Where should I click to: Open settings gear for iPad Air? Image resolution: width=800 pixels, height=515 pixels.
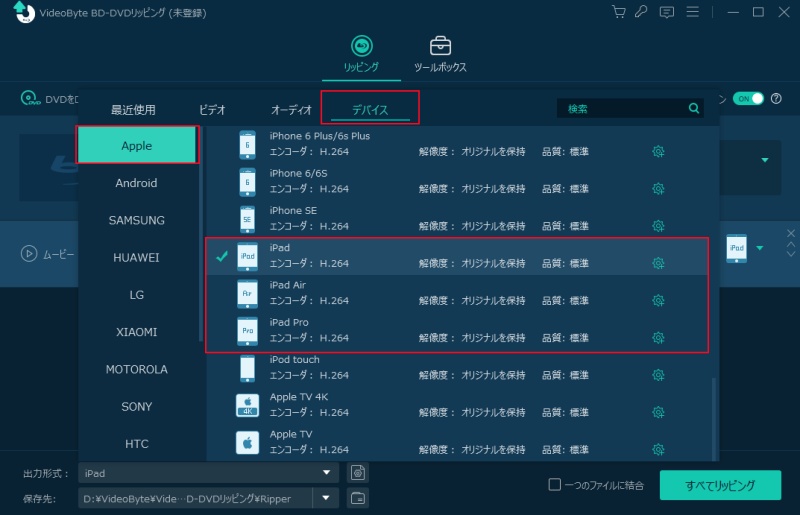[658, 301]
